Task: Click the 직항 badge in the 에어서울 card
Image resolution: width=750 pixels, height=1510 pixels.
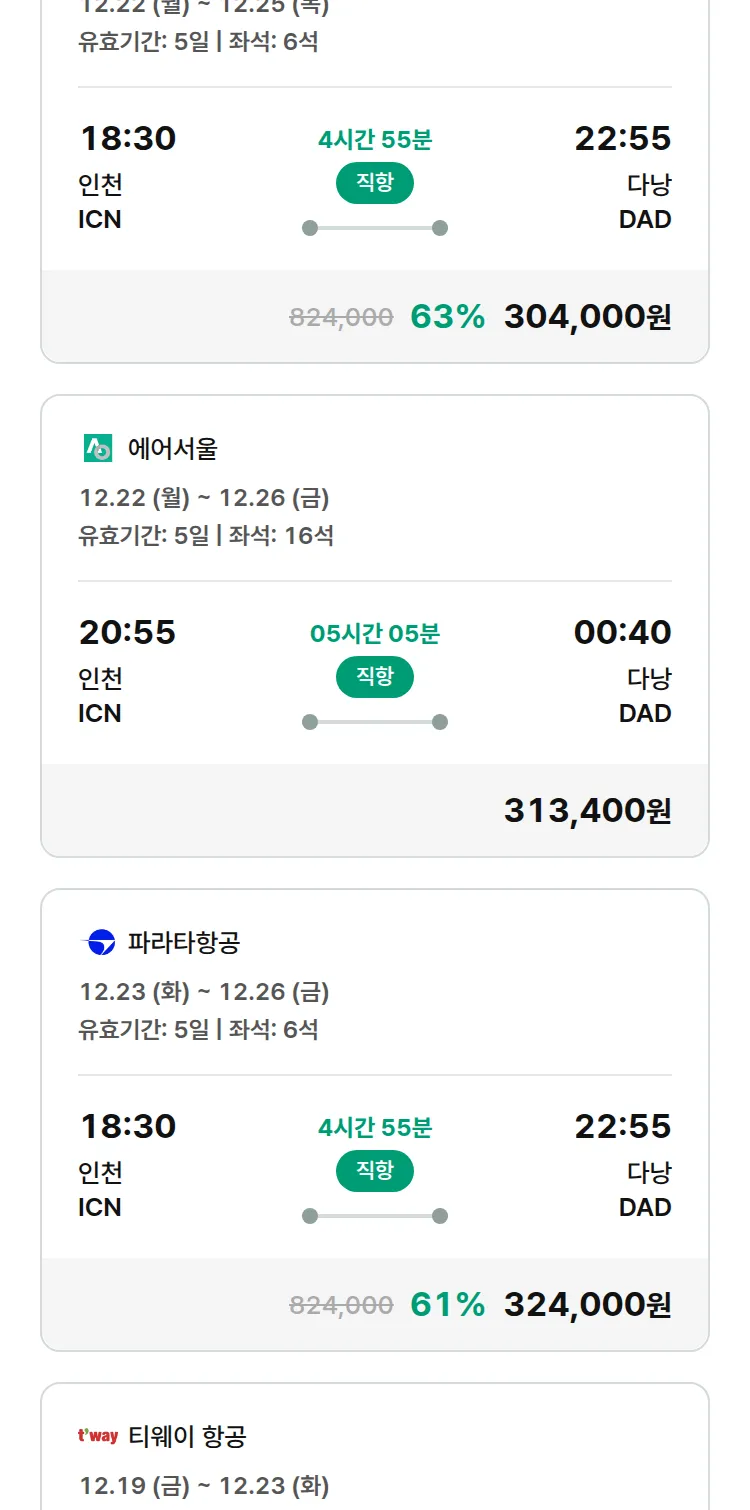Action: (375, 677)
